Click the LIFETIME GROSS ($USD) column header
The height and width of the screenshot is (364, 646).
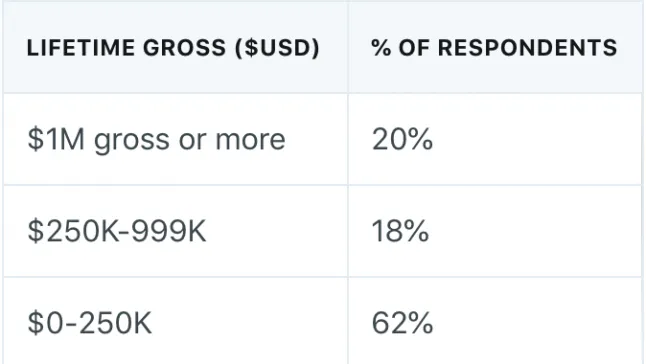pyautogui.click(x=176, y=47)
